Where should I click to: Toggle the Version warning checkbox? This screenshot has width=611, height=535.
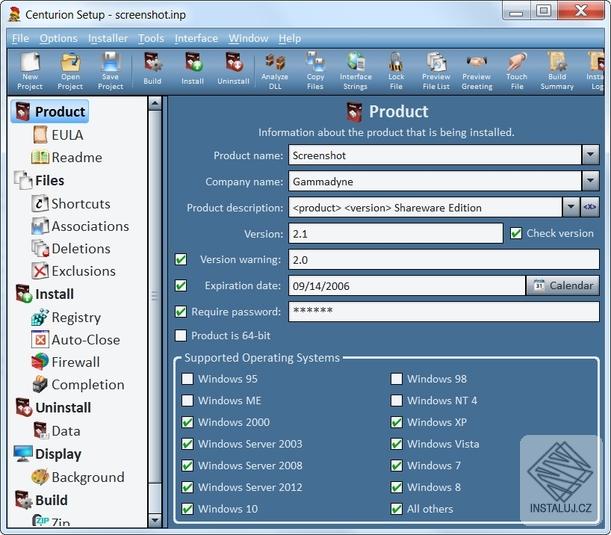181,260
